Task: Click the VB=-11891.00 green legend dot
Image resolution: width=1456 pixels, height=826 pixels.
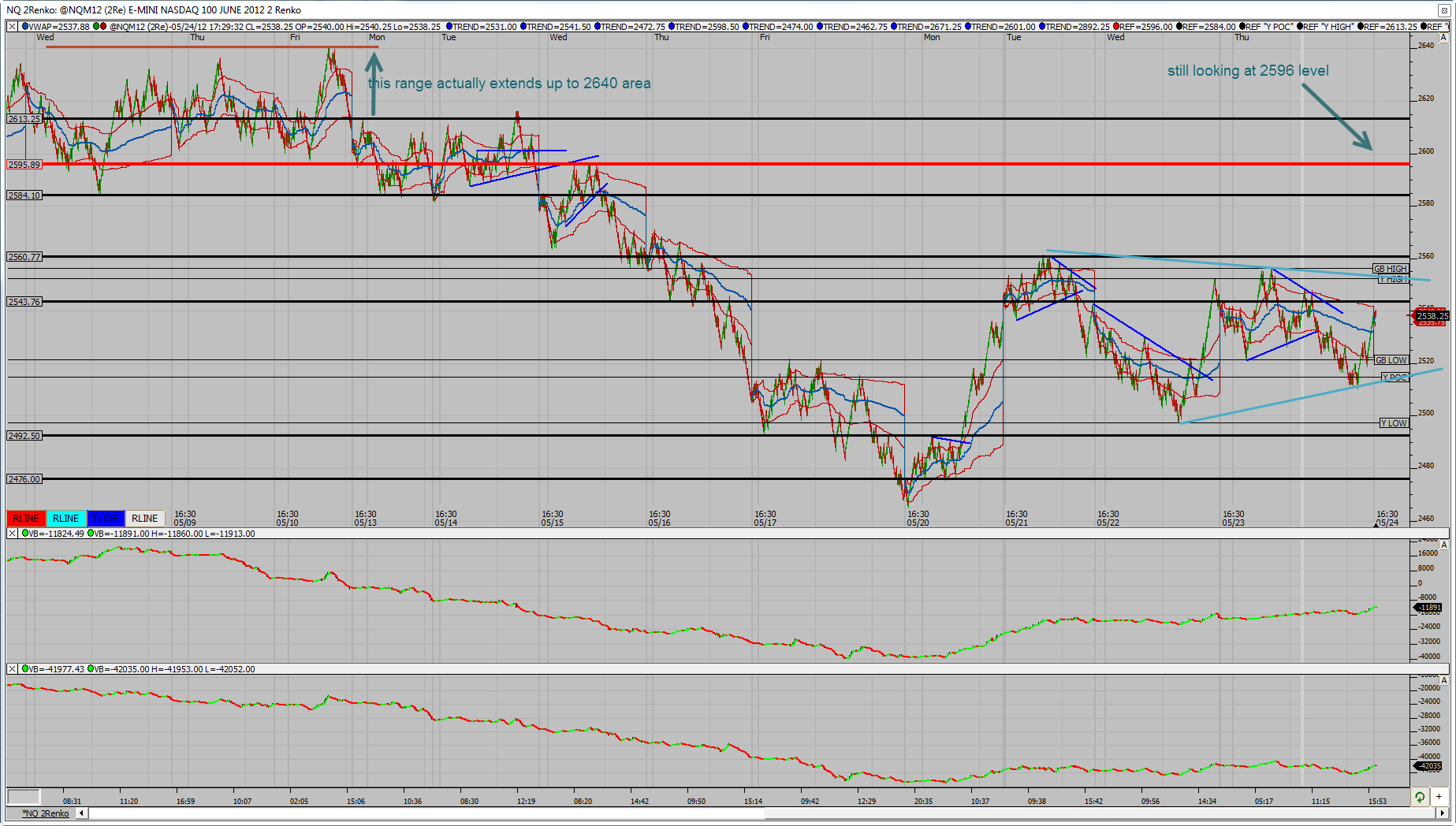Action: [x=91, y=534]
